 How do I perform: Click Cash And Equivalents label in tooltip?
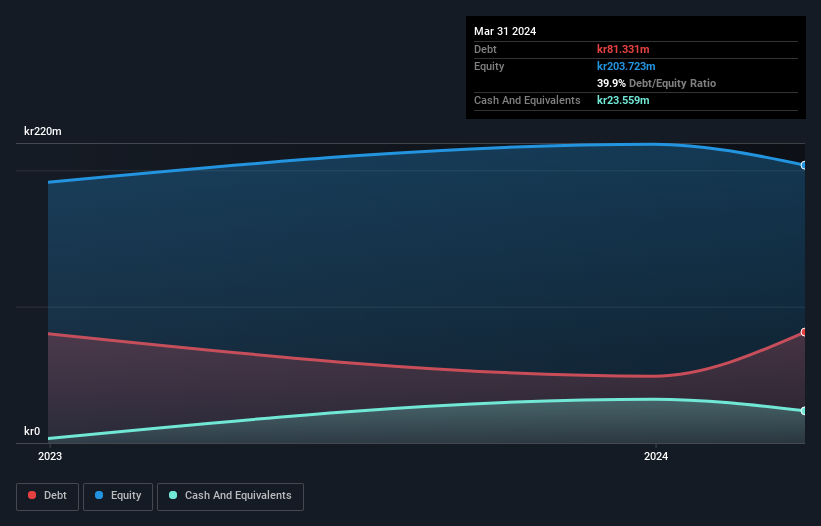pos(527,100)
